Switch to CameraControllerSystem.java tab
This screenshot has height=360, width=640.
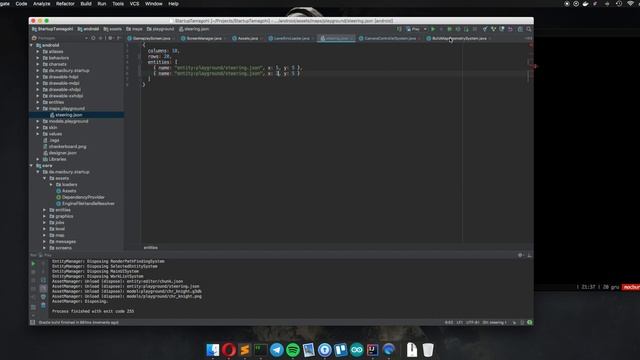coord(389,38)
